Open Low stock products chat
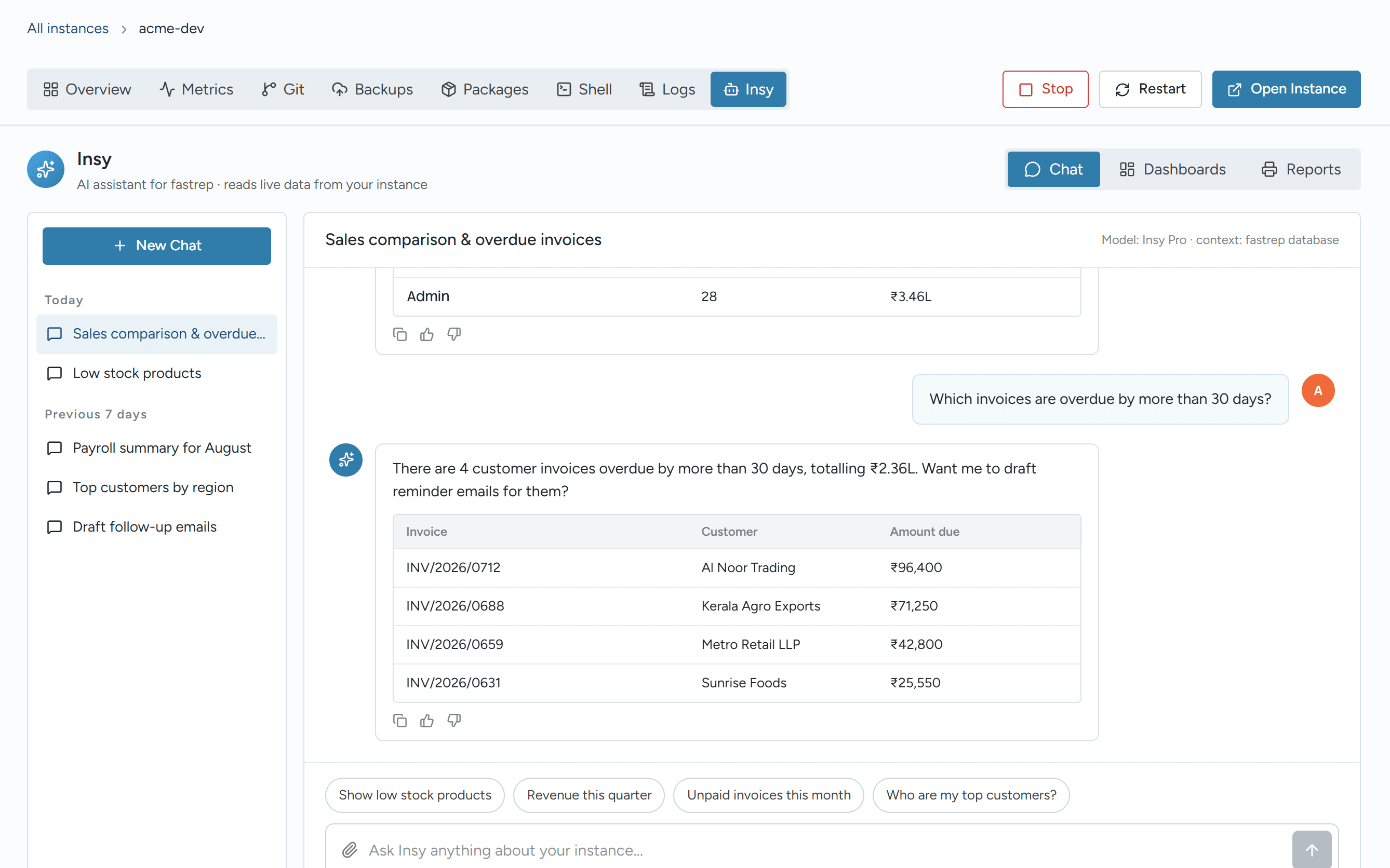 (157, 373)
